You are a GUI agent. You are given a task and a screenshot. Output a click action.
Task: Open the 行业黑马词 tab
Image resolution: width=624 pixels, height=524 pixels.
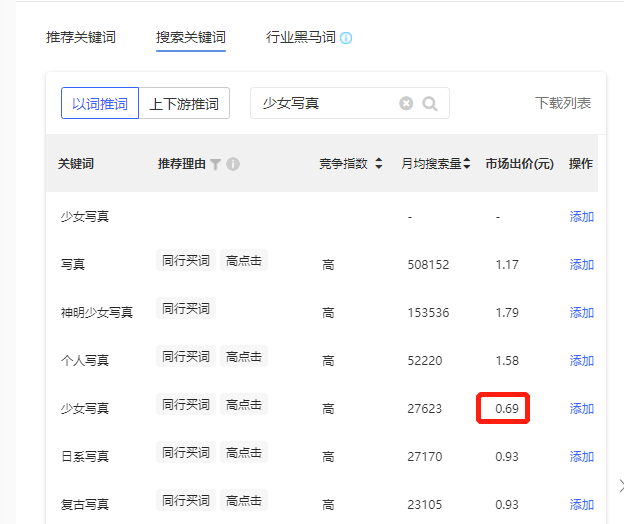point(300,38)
